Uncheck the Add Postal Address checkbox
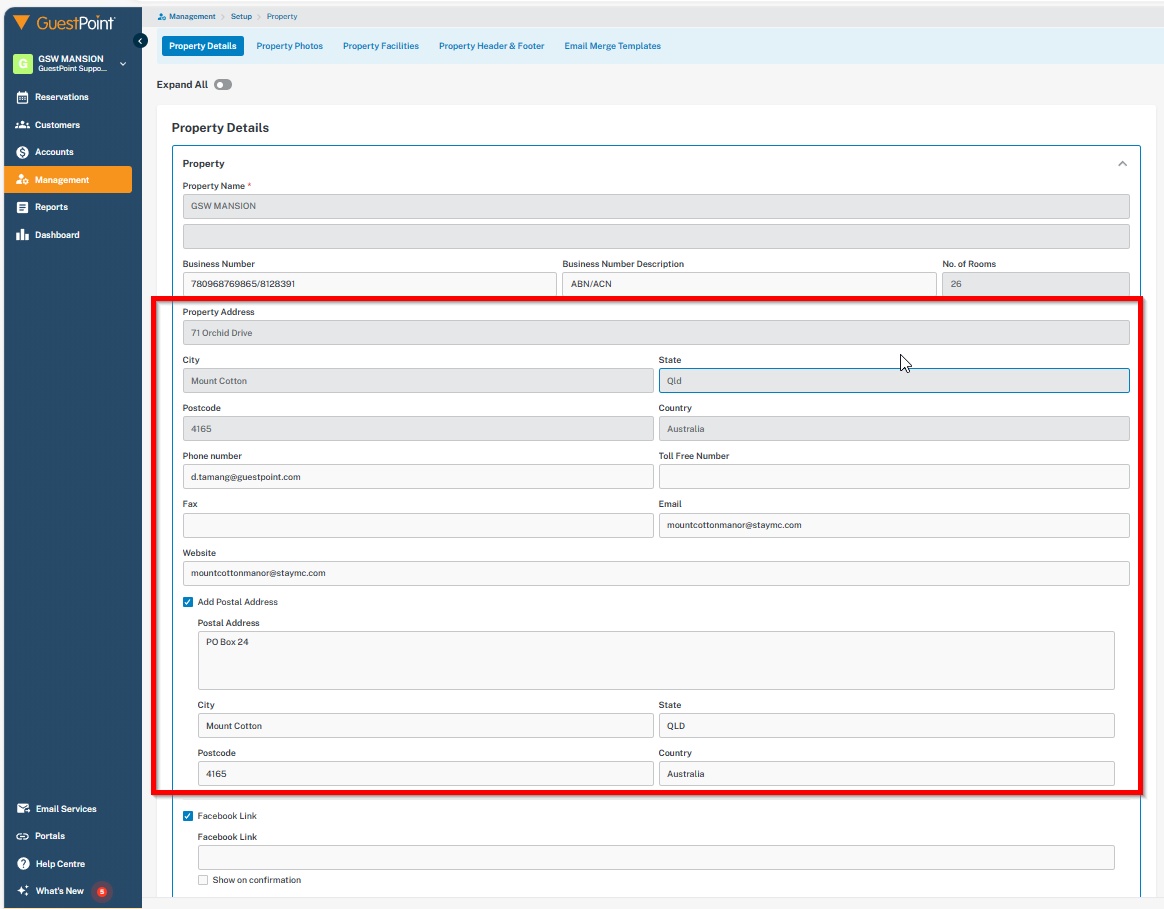1164x909 pixels. click(x=188, y=602)
